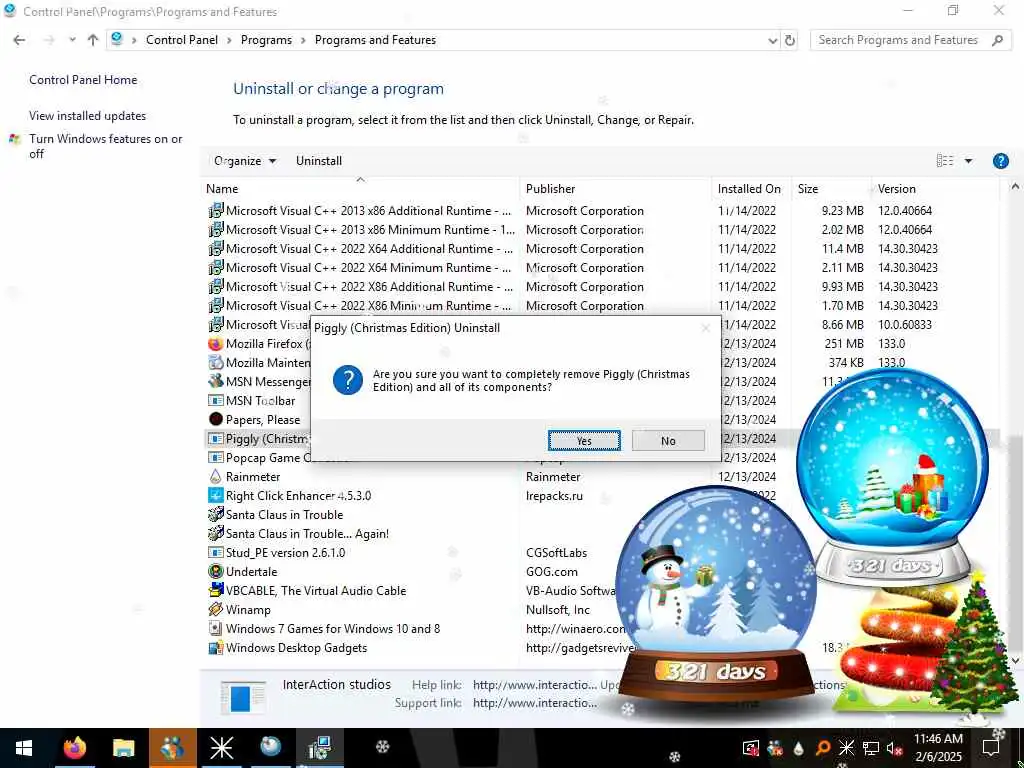Select the Rainmeter droplet icon in list
Screen dimensions: 1024x768
[x=216, y=477]
